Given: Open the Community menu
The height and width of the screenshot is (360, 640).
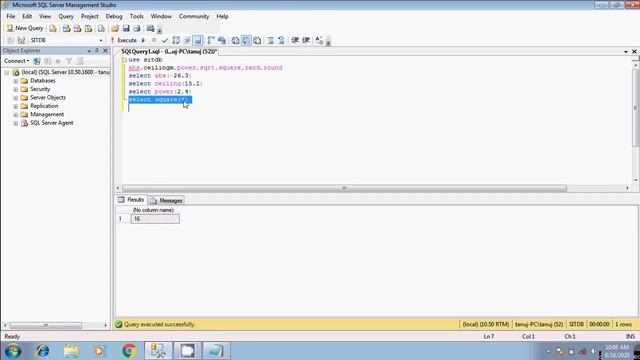Looking at the screenshot, I should (x=194, y=16).
